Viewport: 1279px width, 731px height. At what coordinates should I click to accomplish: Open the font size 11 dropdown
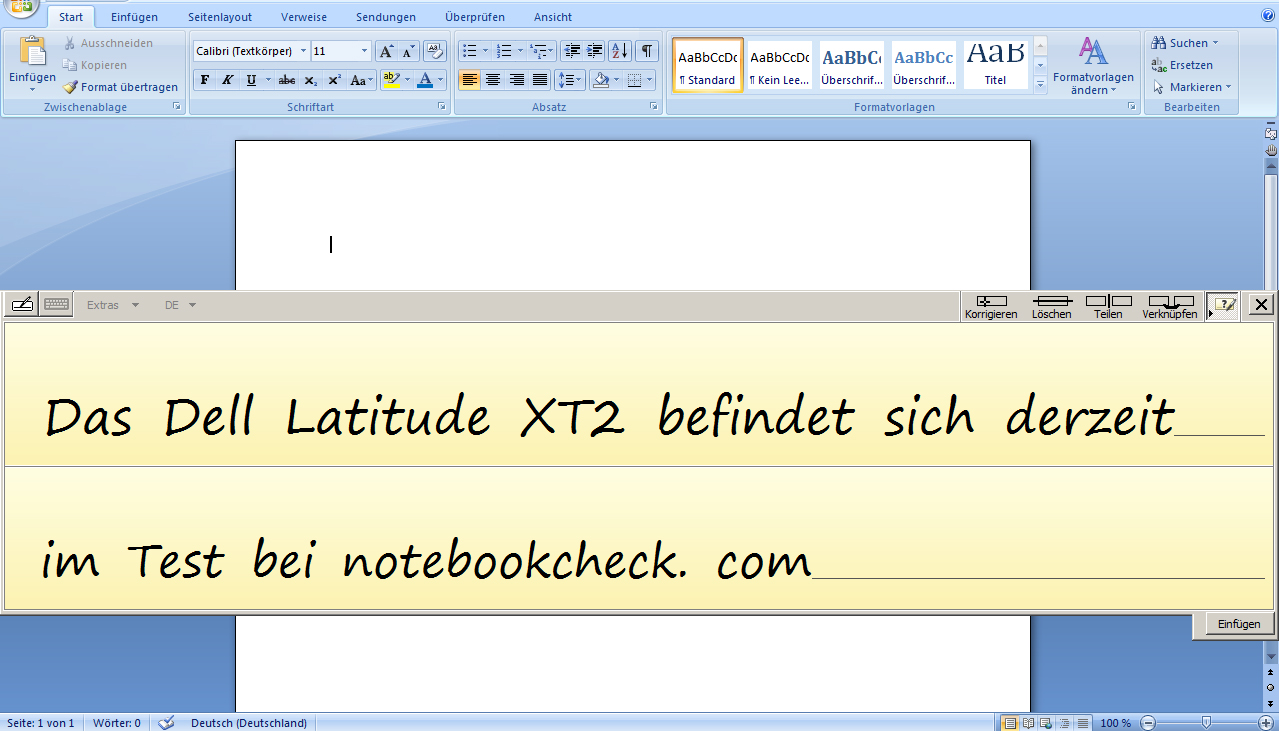click(364, 51)
